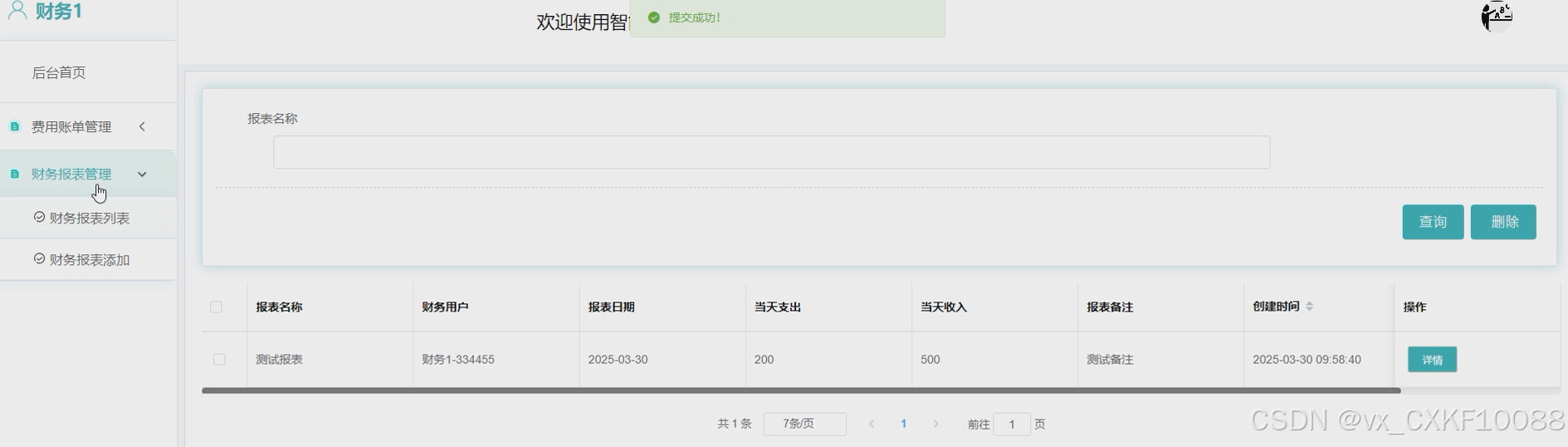Click the 创建时间 column header text
The image size is (1568, 447).
(1276, 307)
